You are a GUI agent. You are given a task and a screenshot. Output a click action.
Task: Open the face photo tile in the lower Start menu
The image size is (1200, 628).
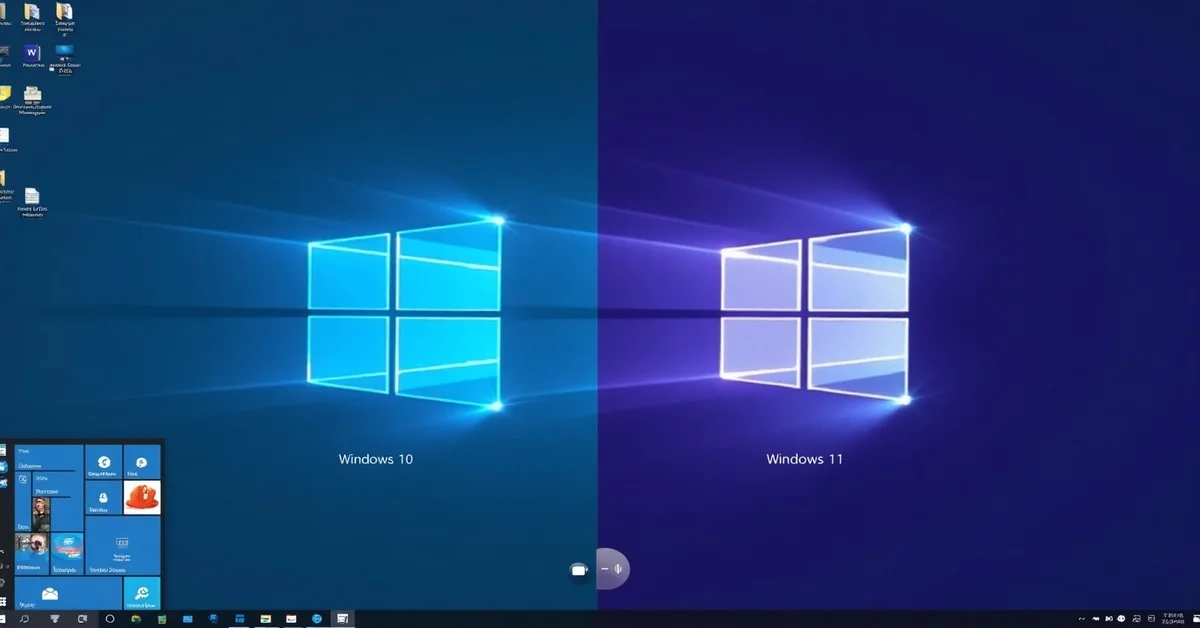pos(32,554)
